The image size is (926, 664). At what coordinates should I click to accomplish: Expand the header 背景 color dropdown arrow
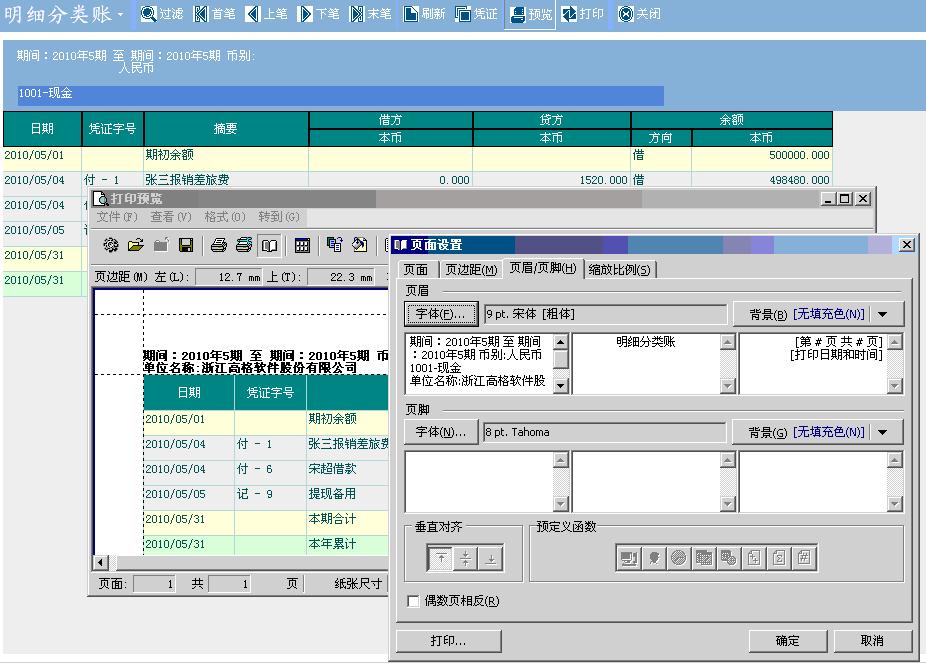click(x=883, y=314)
